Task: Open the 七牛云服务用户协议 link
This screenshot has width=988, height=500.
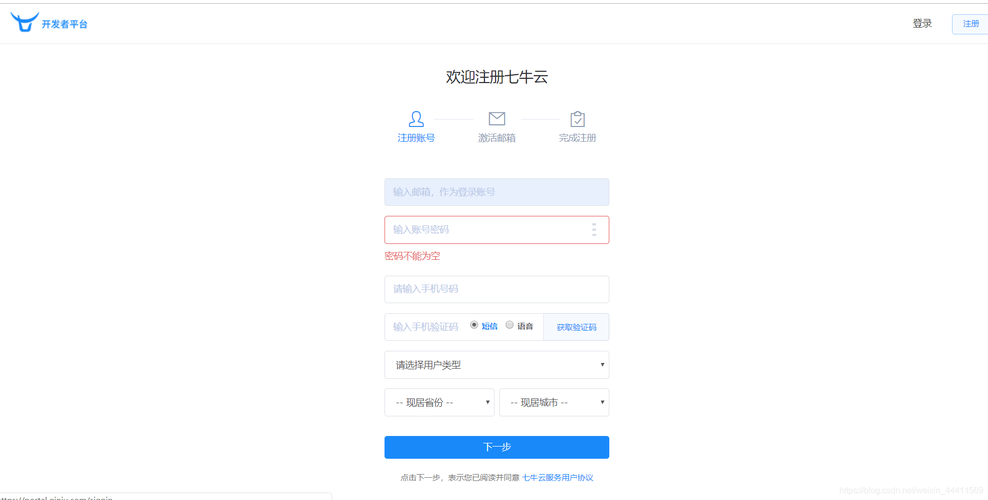Action: 558,478
